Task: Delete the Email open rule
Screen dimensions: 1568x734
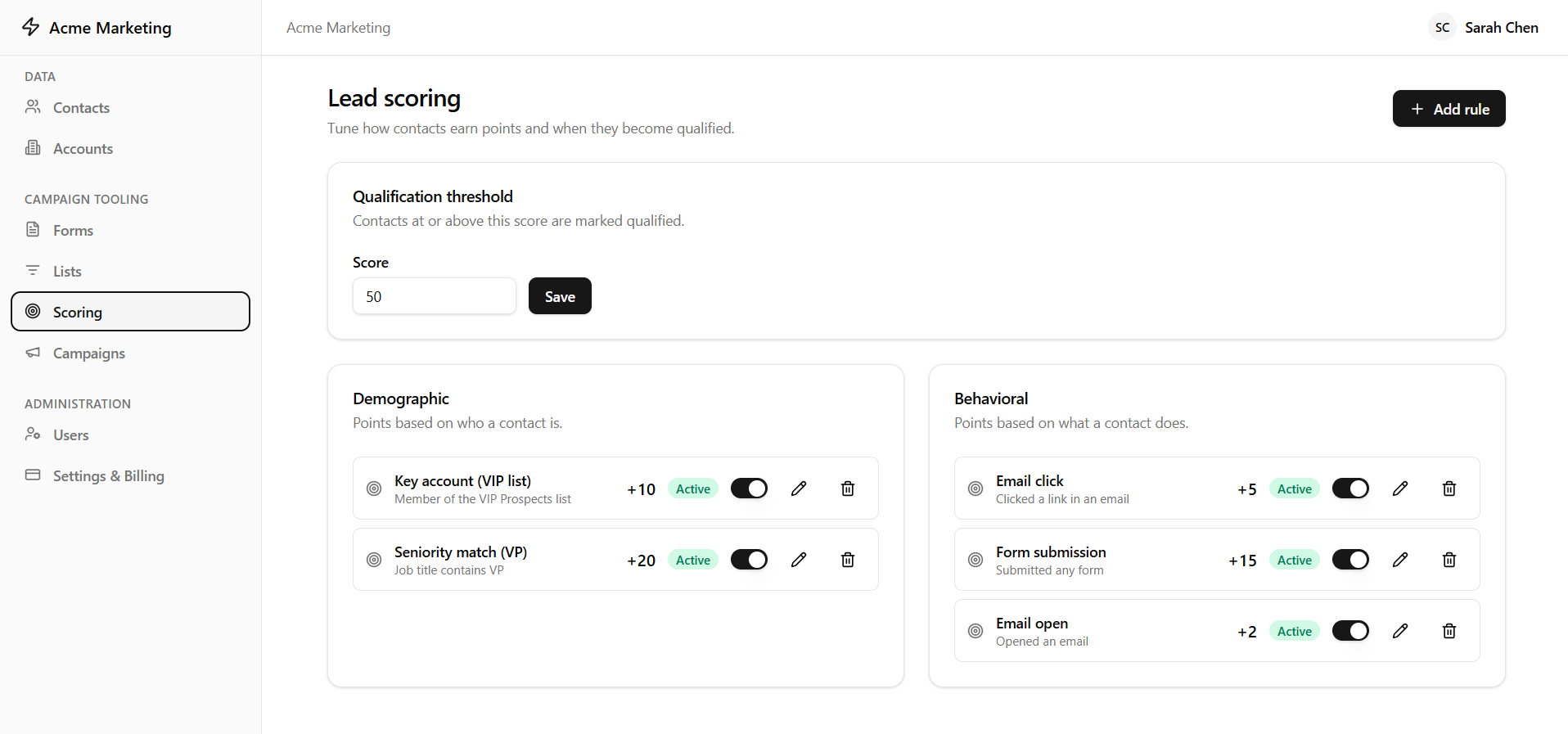Action: pyautogui.click(x=1449, y=631)
